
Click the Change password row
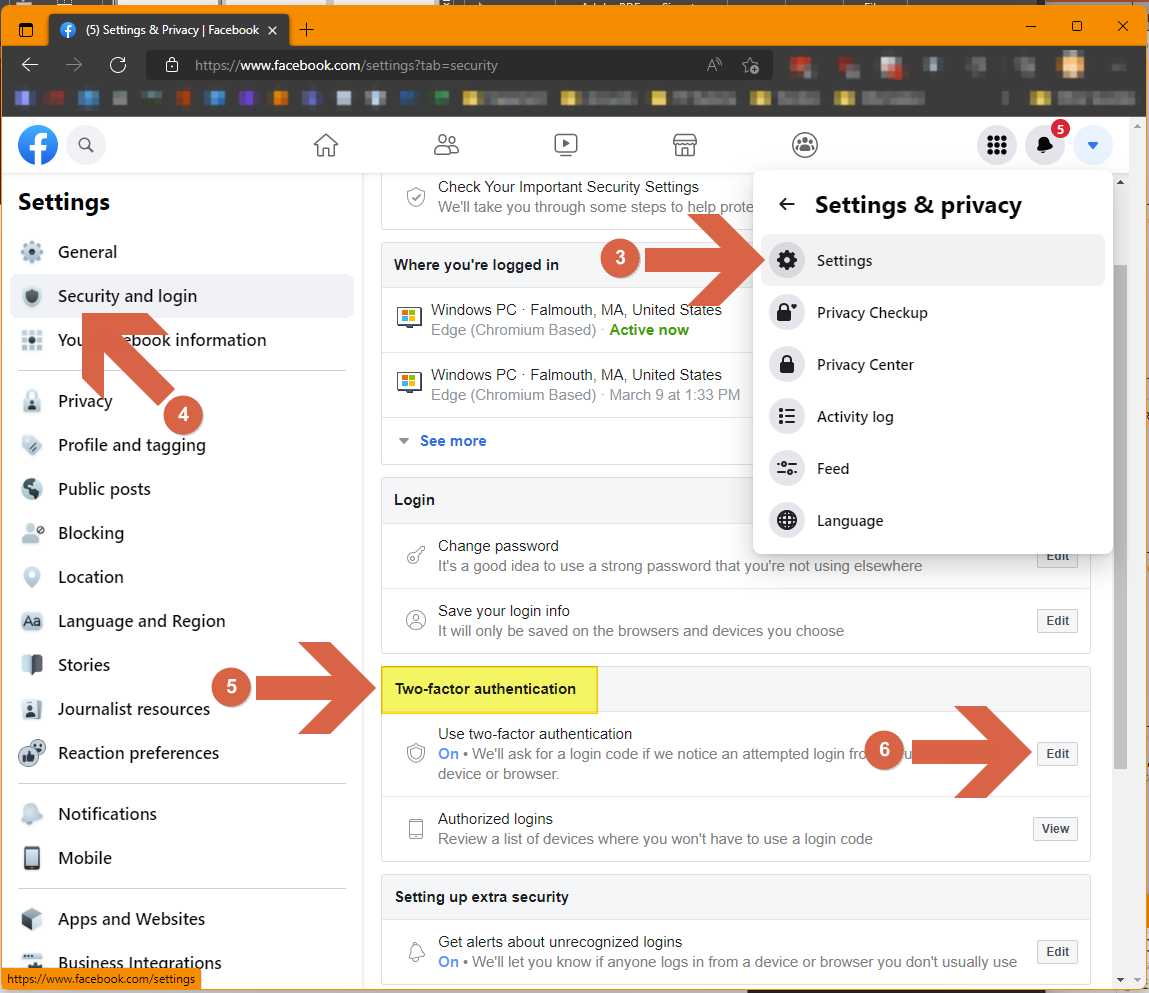pyautogui.click(x=736, y=556)
